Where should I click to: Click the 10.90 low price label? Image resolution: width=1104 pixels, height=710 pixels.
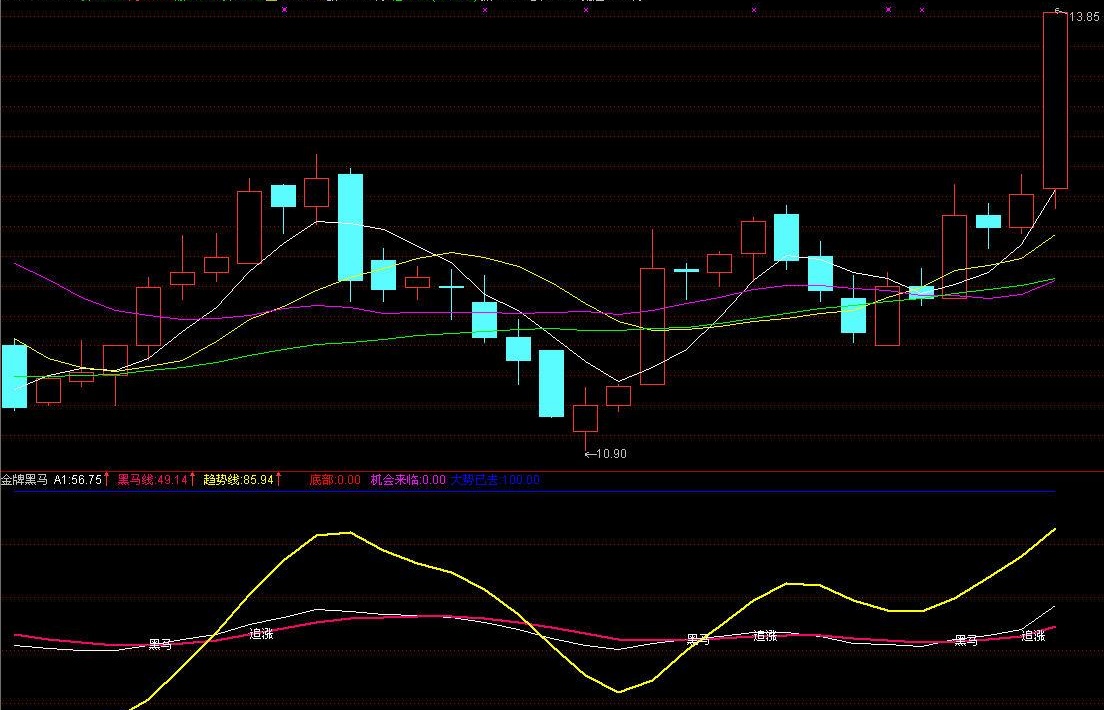[611, 454]
